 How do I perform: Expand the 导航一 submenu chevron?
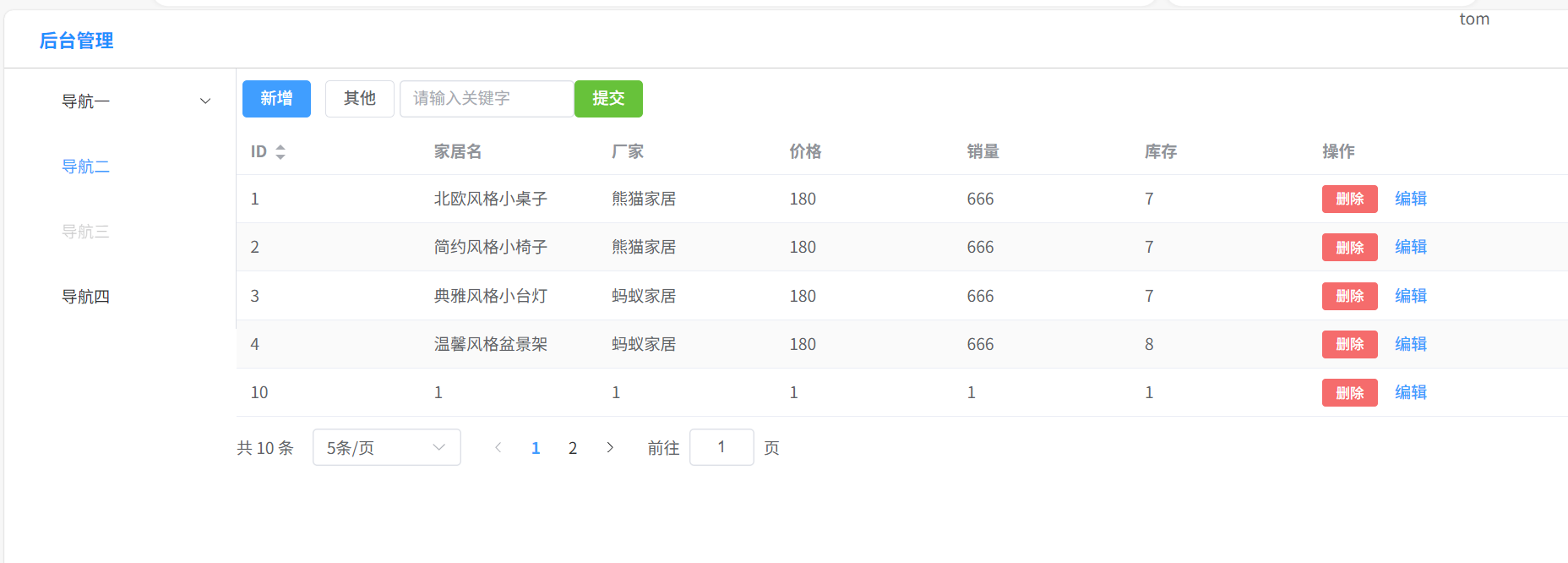[x=205, y=101]
